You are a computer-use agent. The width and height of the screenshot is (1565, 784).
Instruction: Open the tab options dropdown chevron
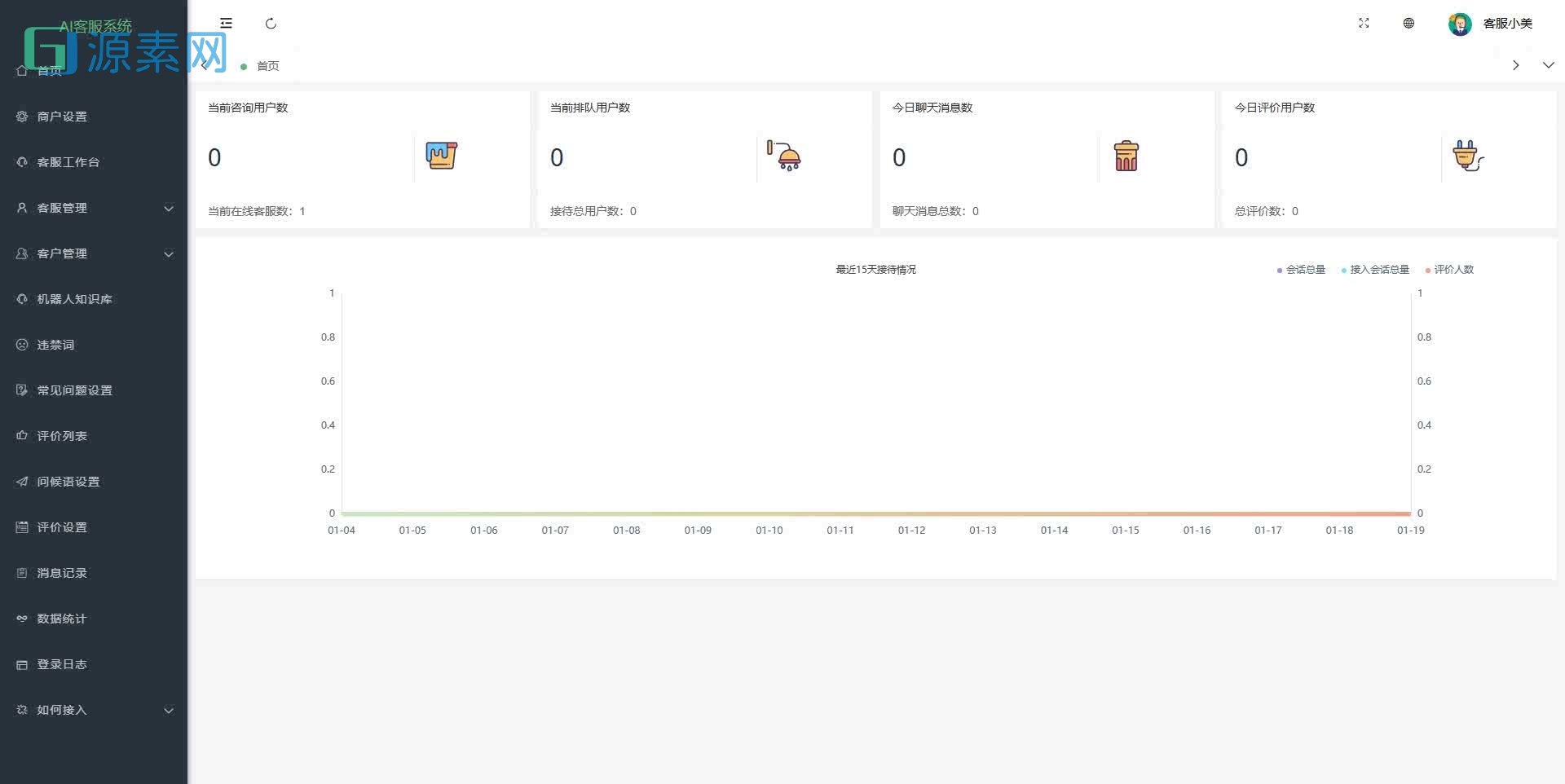[1548, 65]
